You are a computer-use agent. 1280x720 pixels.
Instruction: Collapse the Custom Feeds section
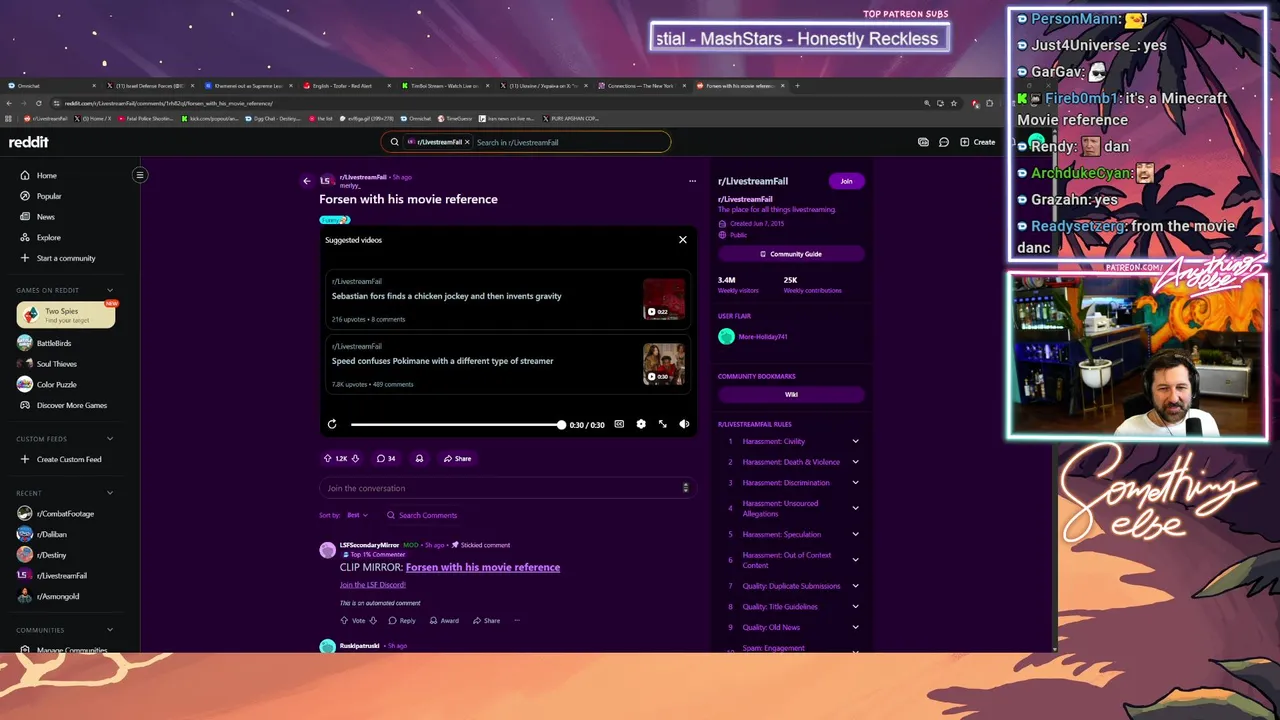click(110, 439)
